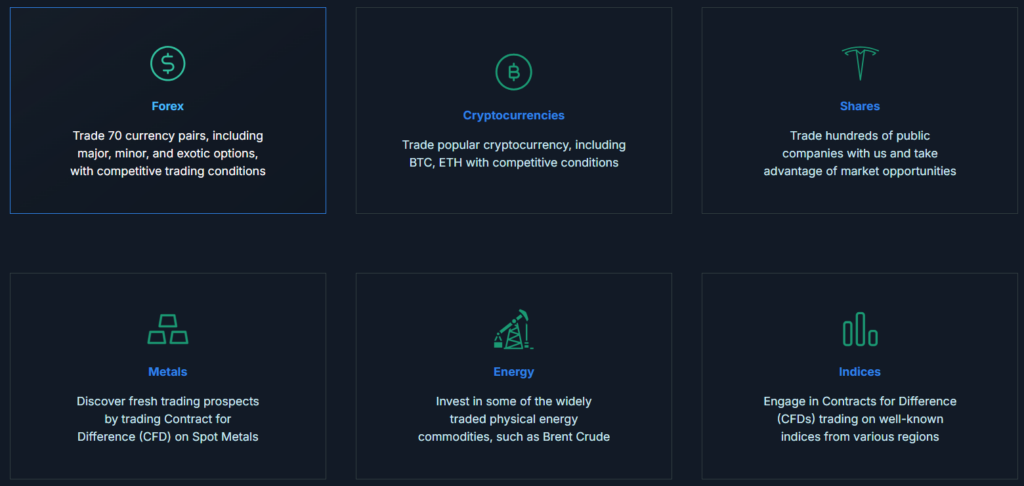1024x486 pixels.
Task: Click the oil pump Energy icon
Action: pyautogui.click(x=514, y=328)
